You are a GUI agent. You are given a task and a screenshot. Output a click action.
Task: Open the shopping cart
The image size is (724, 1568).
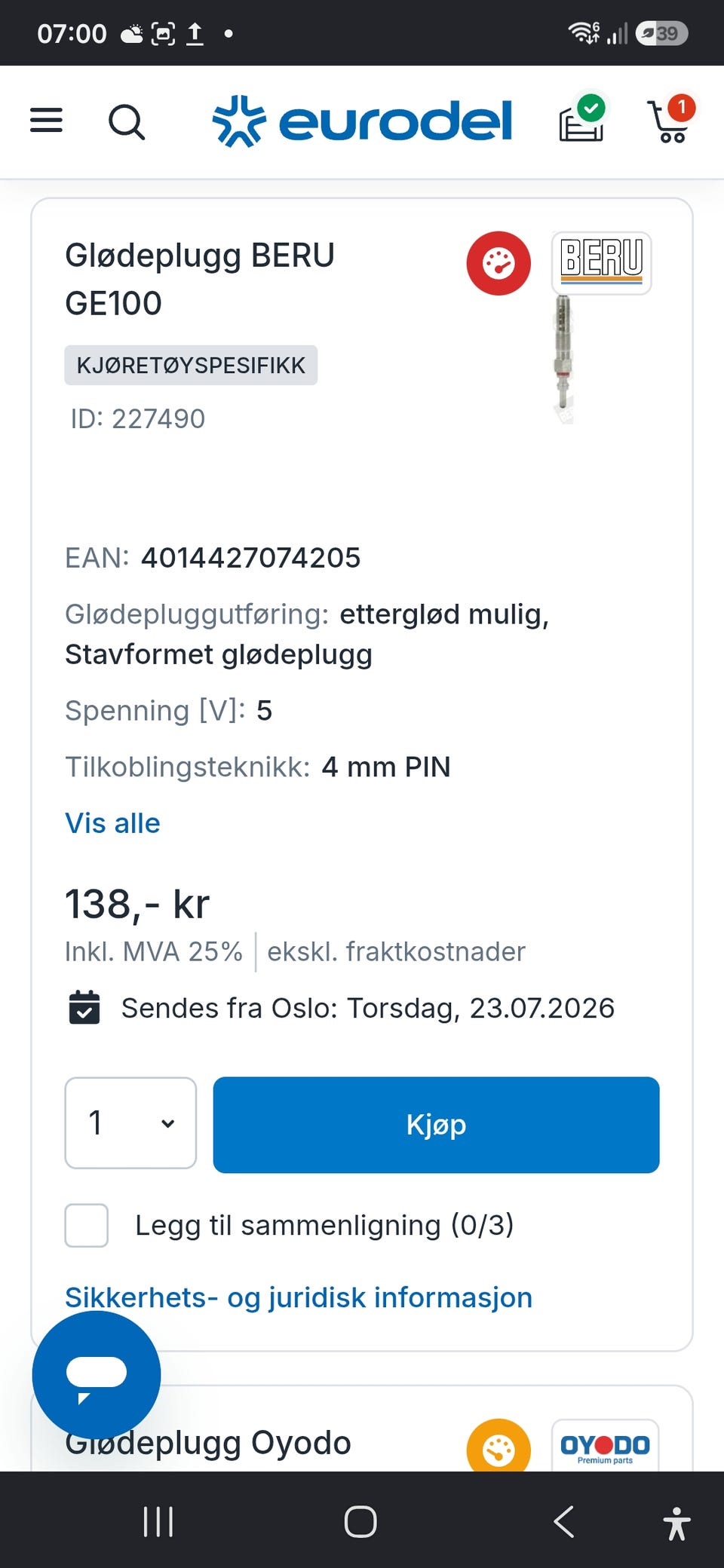click(x=670, y=119)
